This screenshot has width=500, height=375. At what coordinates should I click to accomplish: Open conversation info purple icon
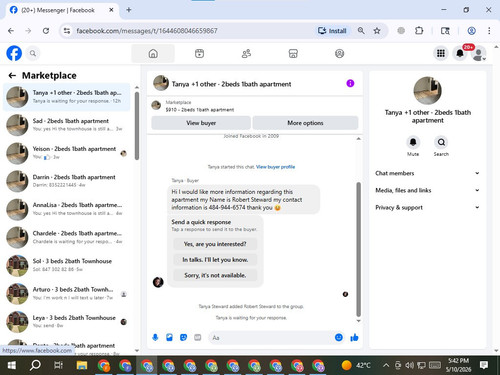click(350, 83)
